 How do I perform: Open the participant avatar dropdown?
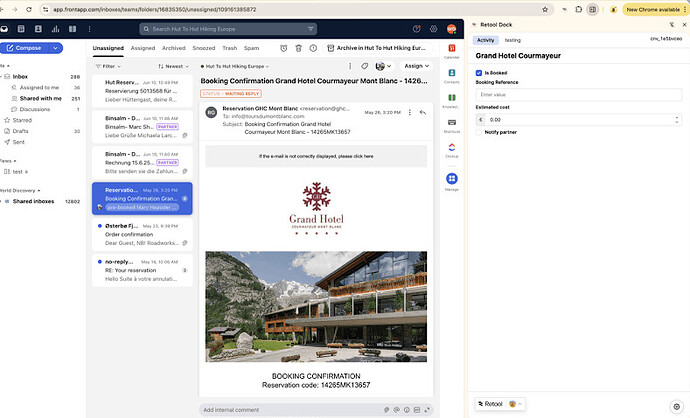click(383, 66)
